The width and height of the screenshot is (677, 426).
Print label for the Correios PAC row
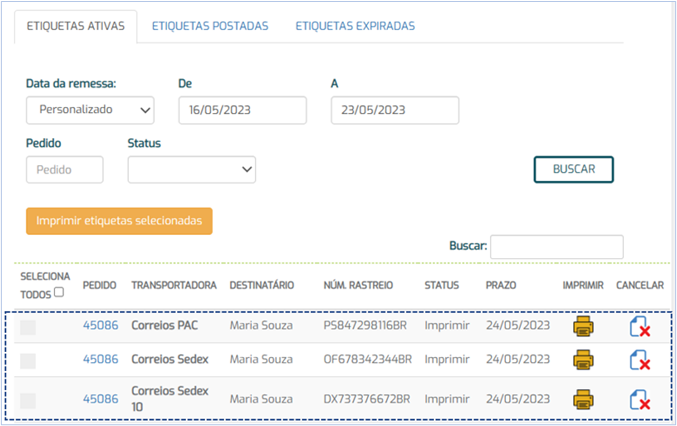[583, 326]
